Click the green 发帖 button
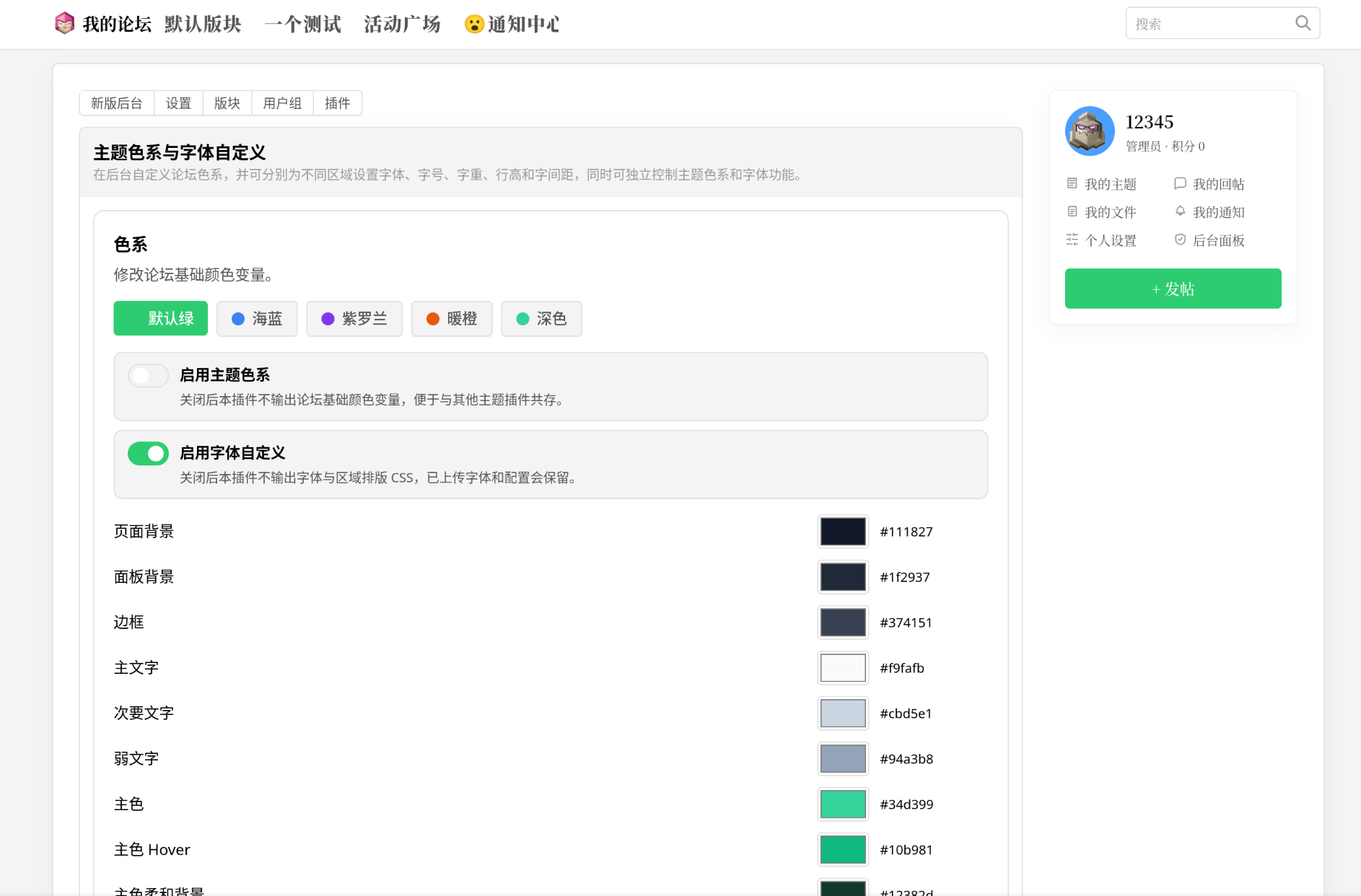The image size is (1361, 896). pos(1173,289)
